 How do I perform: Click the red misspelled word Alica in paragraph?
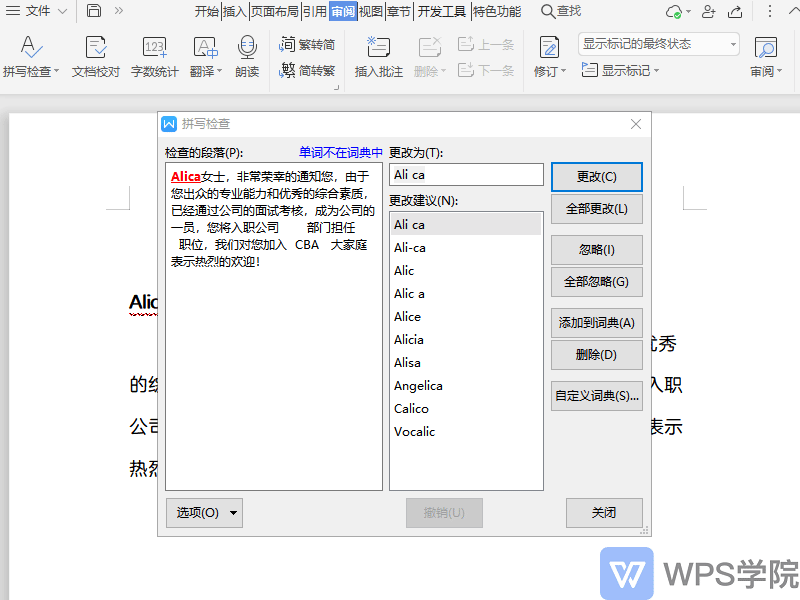pyautogui.click(x=186, y=177)
